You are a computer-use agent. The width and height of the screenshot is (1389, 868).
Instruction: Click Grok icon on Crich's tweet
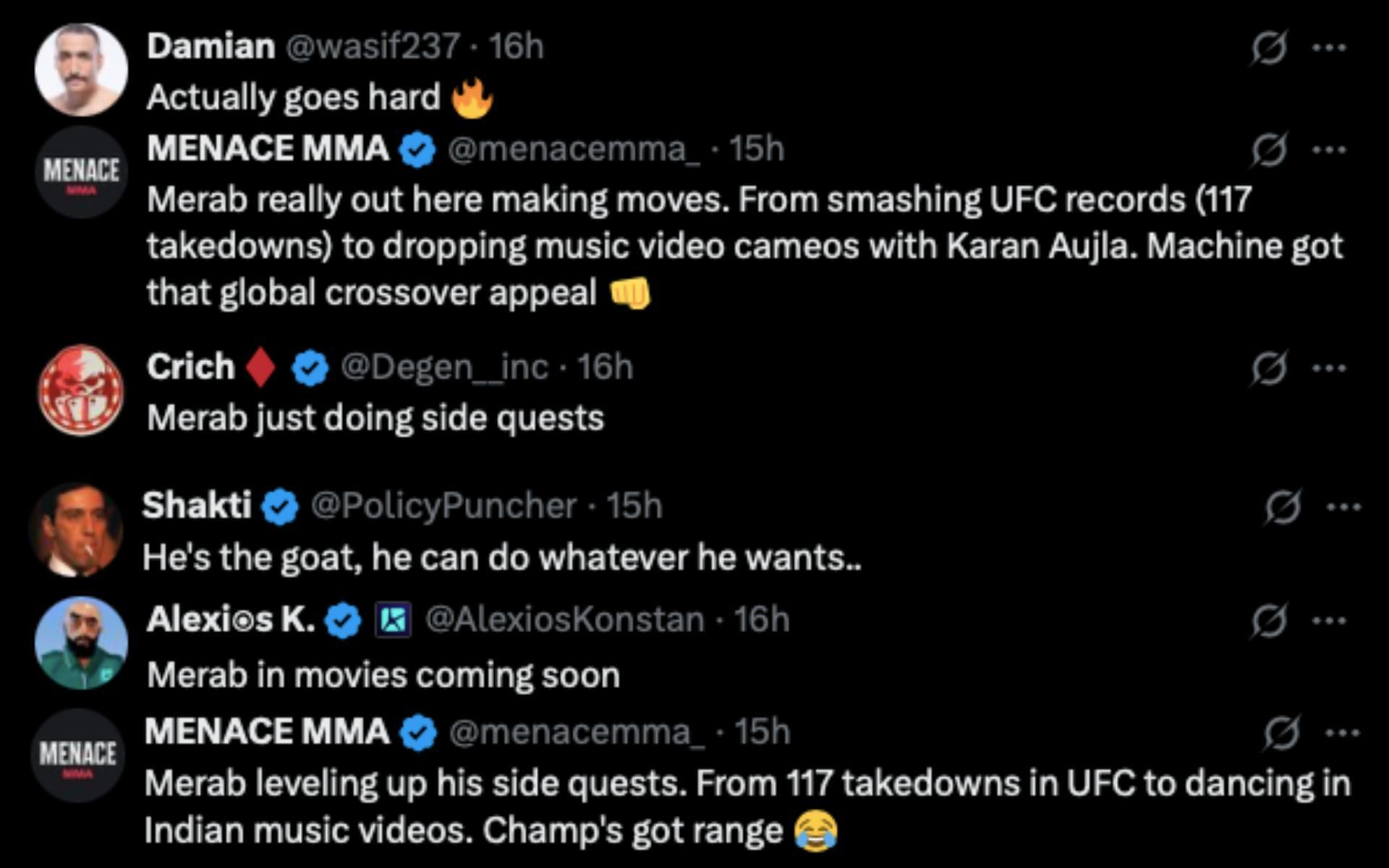(1269, 368)
